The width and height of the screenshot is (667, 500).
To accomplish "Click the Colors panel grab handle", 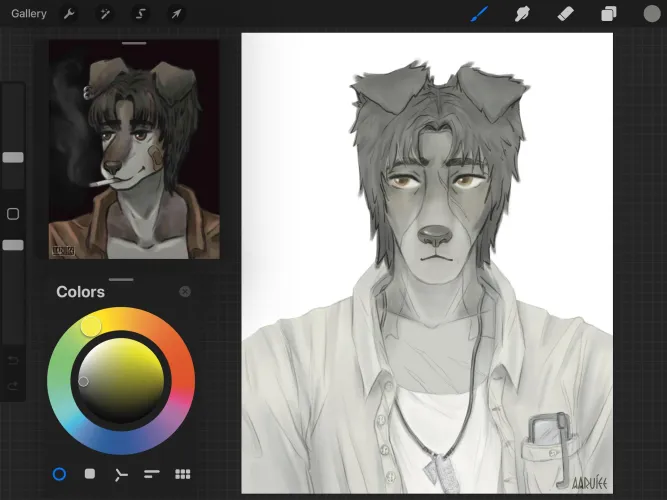I will pyautogui.click(x=121, y=280).
